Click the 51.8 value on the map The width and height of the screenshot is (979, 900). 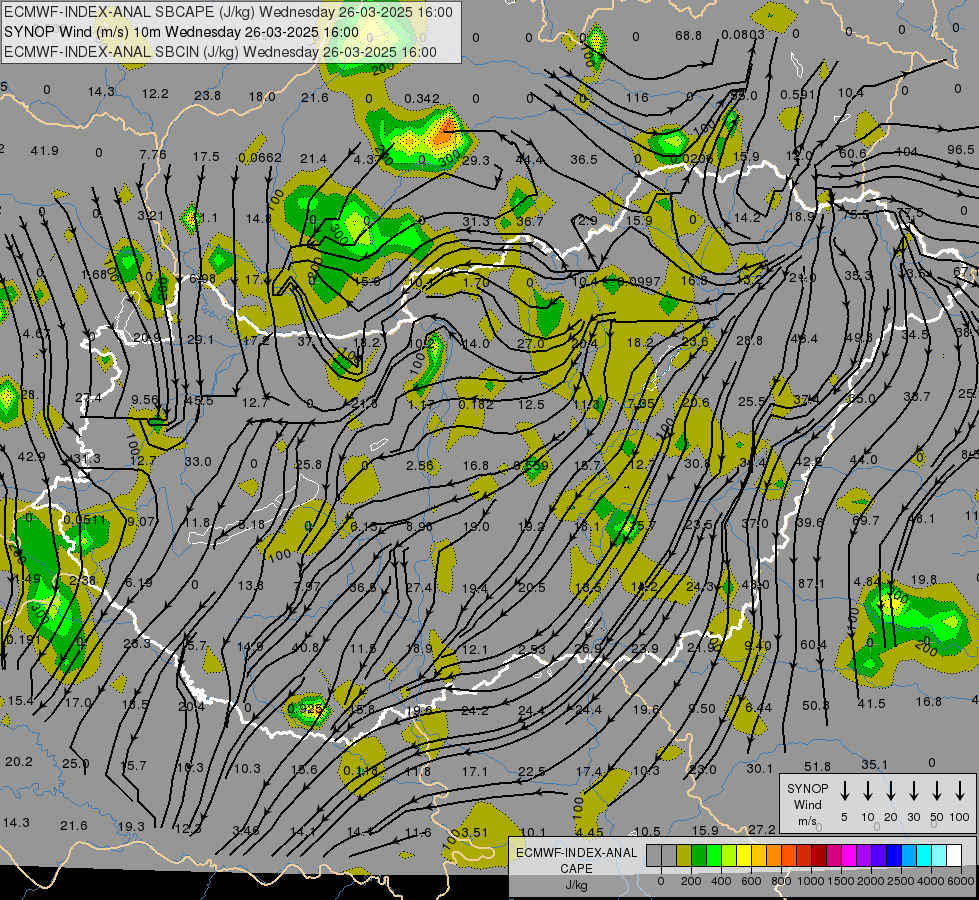tap(818, 766)
